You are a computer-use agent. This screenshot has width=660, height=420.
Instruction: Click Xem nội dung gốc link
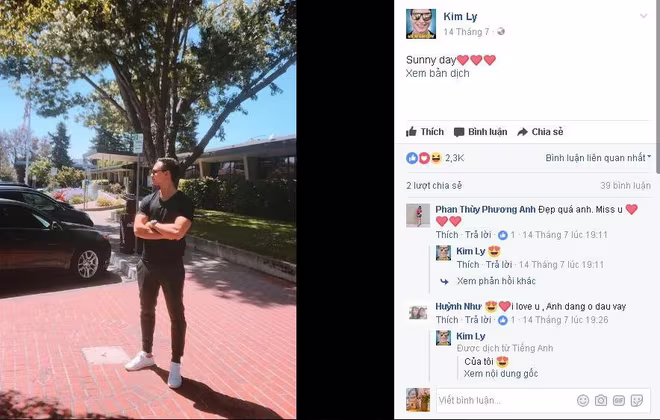[501, 373]
